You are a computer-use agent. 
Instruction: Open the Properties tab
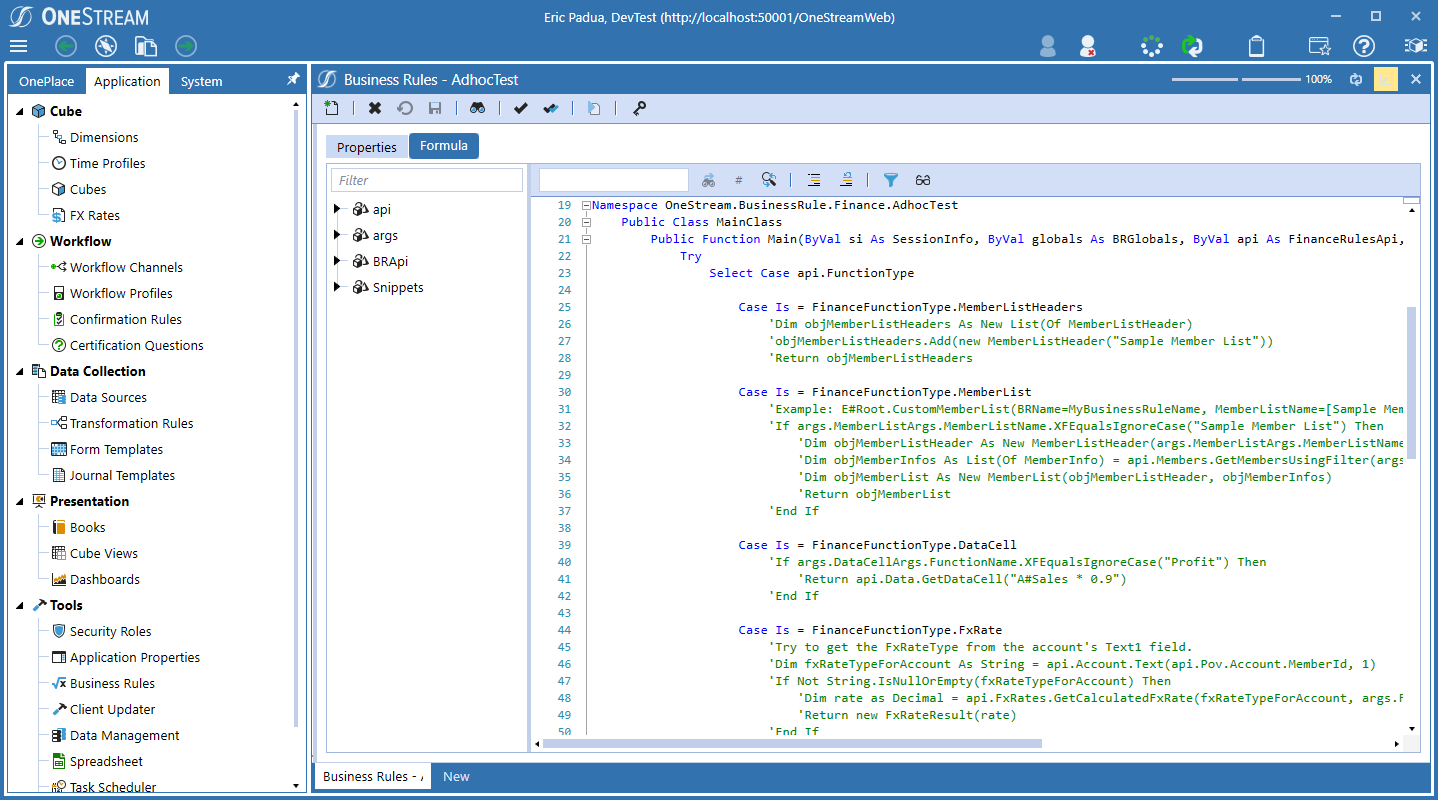pyautogui.click(x=367, y=147)
